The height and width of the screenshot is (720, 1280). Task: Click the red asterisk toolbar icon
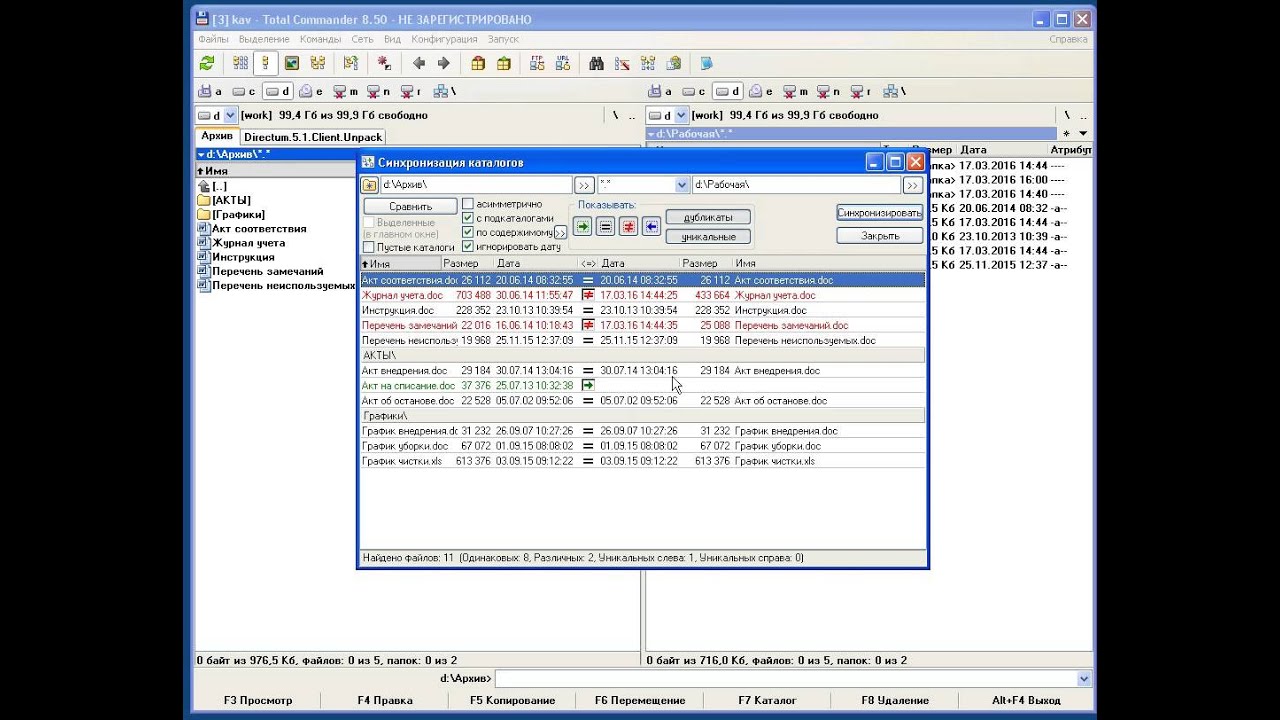384,63
